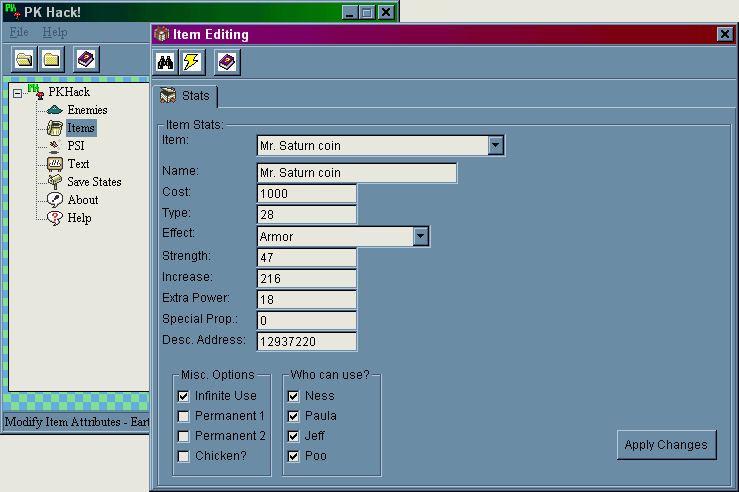Click the PK Hack title bar app icon

(x=13, y=11)
